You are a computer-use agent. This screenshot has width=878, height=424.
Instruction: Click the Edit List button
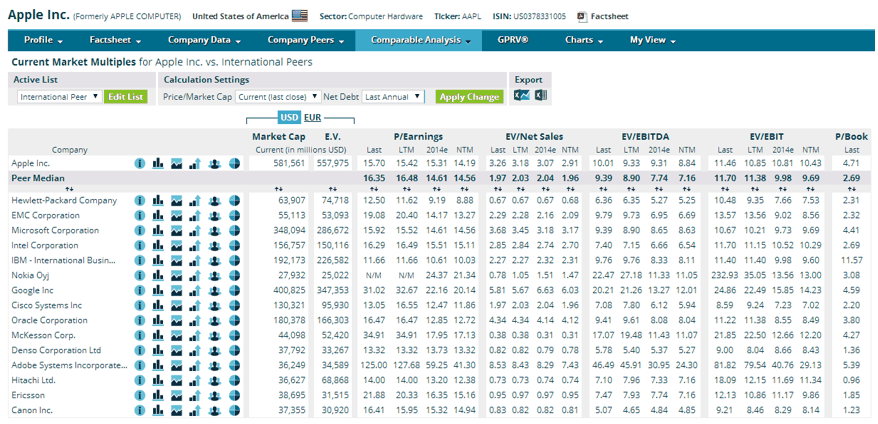coord(125,97)
